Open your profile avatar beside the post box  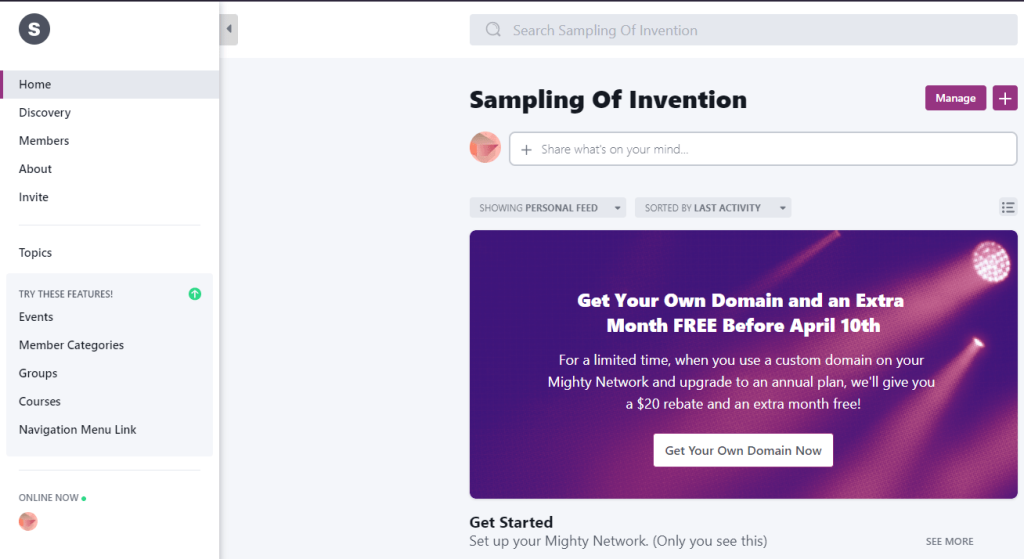(x=485, y=148)
